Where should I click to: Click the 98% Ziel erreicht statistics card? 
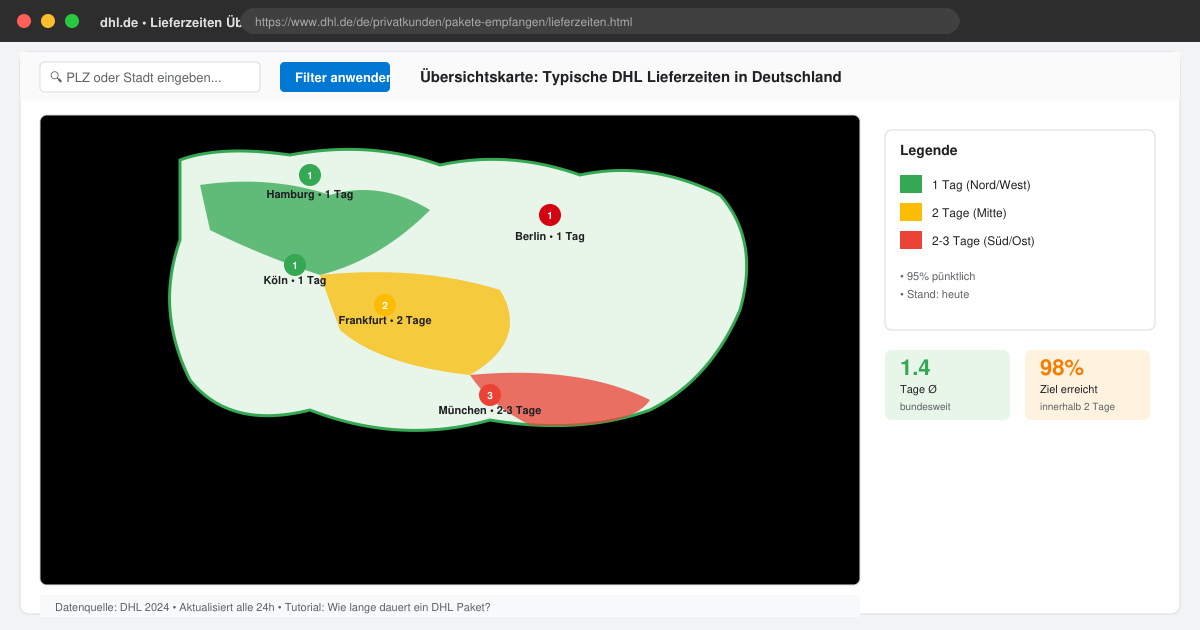(1087, 385)
